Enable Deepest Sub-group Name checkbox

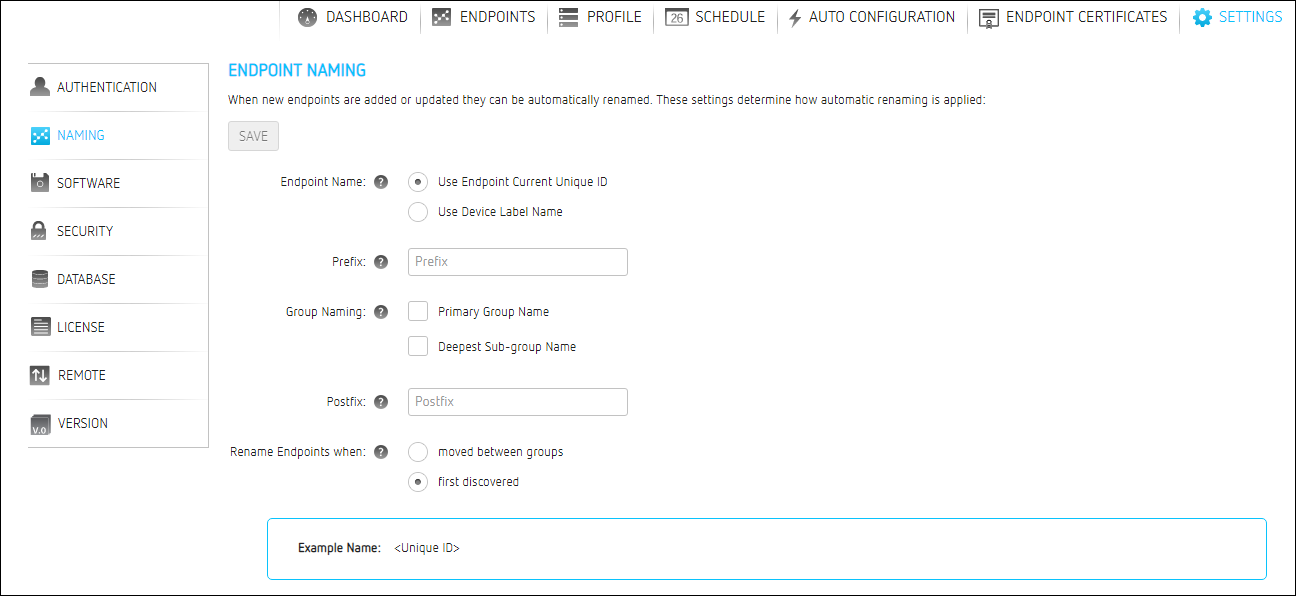[x=418, y=346]
